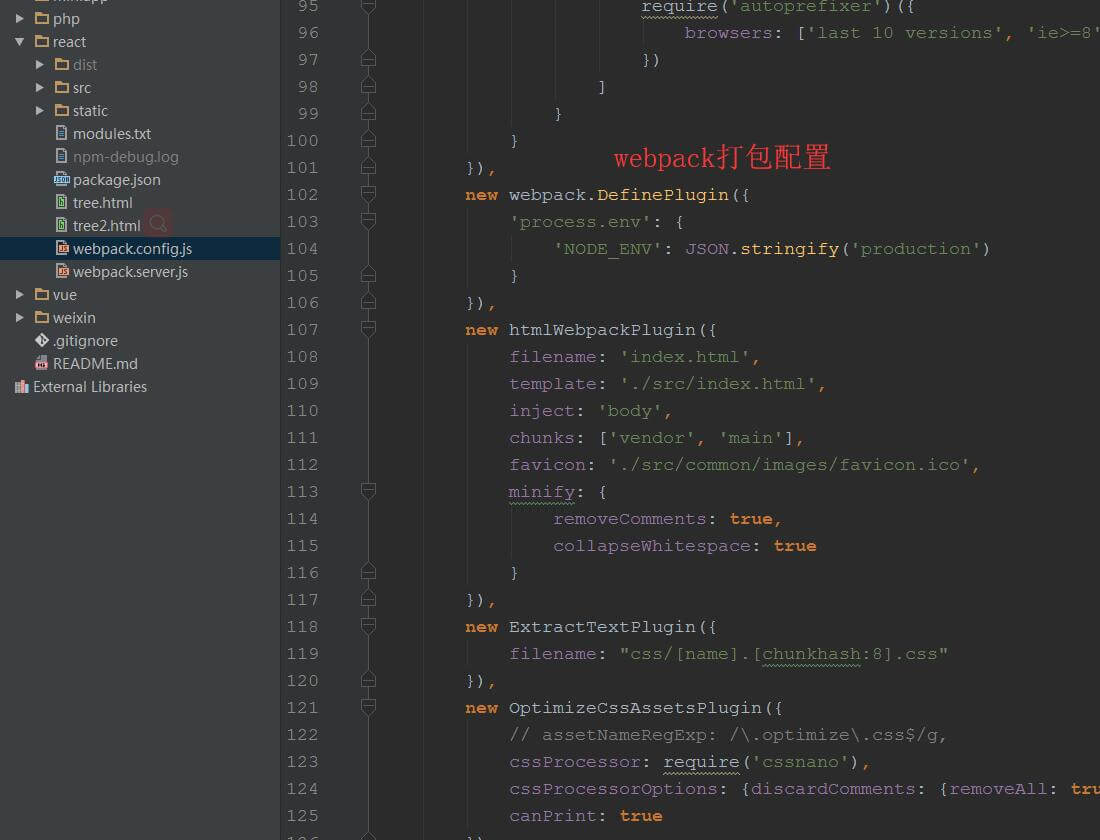Screen dimensions: 1100x840
Task: Click the magnifier icon beside tree2.html
Action: click(158, 224)
